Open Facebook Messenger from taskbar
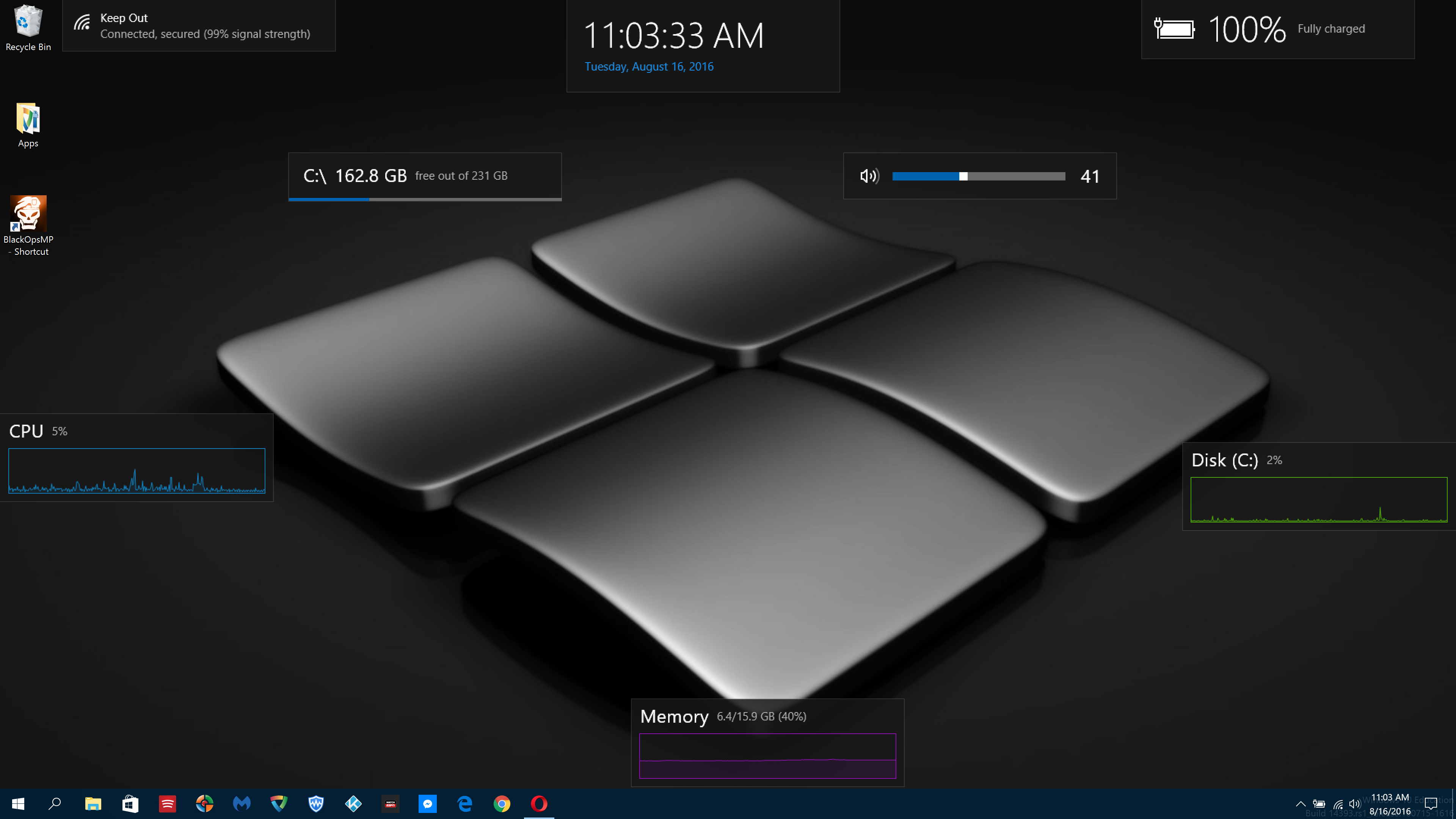Viewport: 1456px width, 819px height. tap(427, 803)
